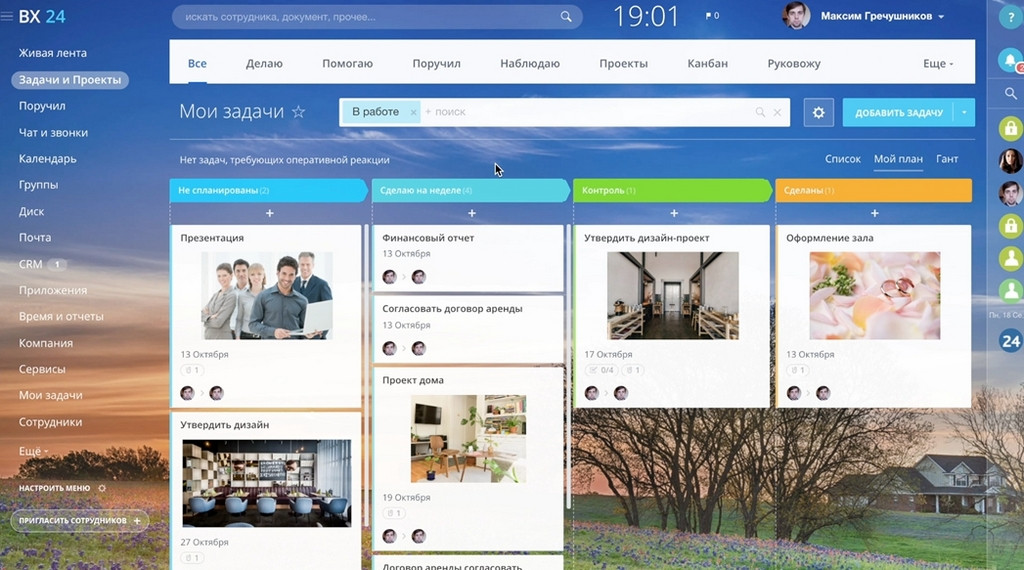Add a task to Не спланированы column
1024x570 pixels.
tap(269, 213)
